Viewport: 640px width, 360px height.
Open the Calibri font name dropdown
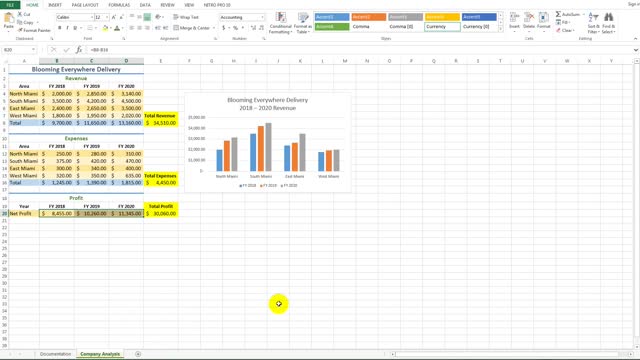coord(91,17)
